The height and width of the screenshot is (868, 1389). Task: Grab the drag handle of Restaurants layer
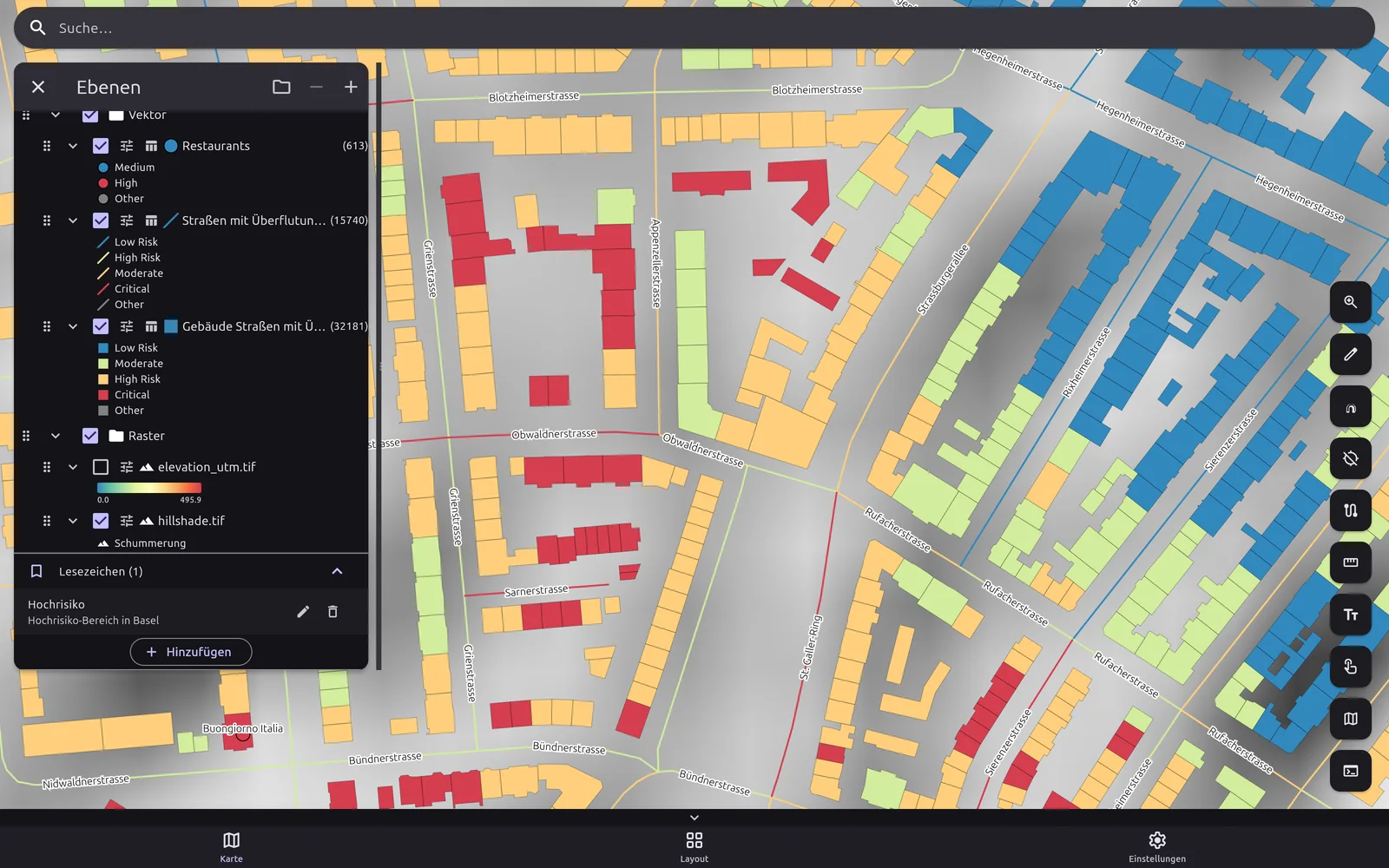tap(47, 146)
